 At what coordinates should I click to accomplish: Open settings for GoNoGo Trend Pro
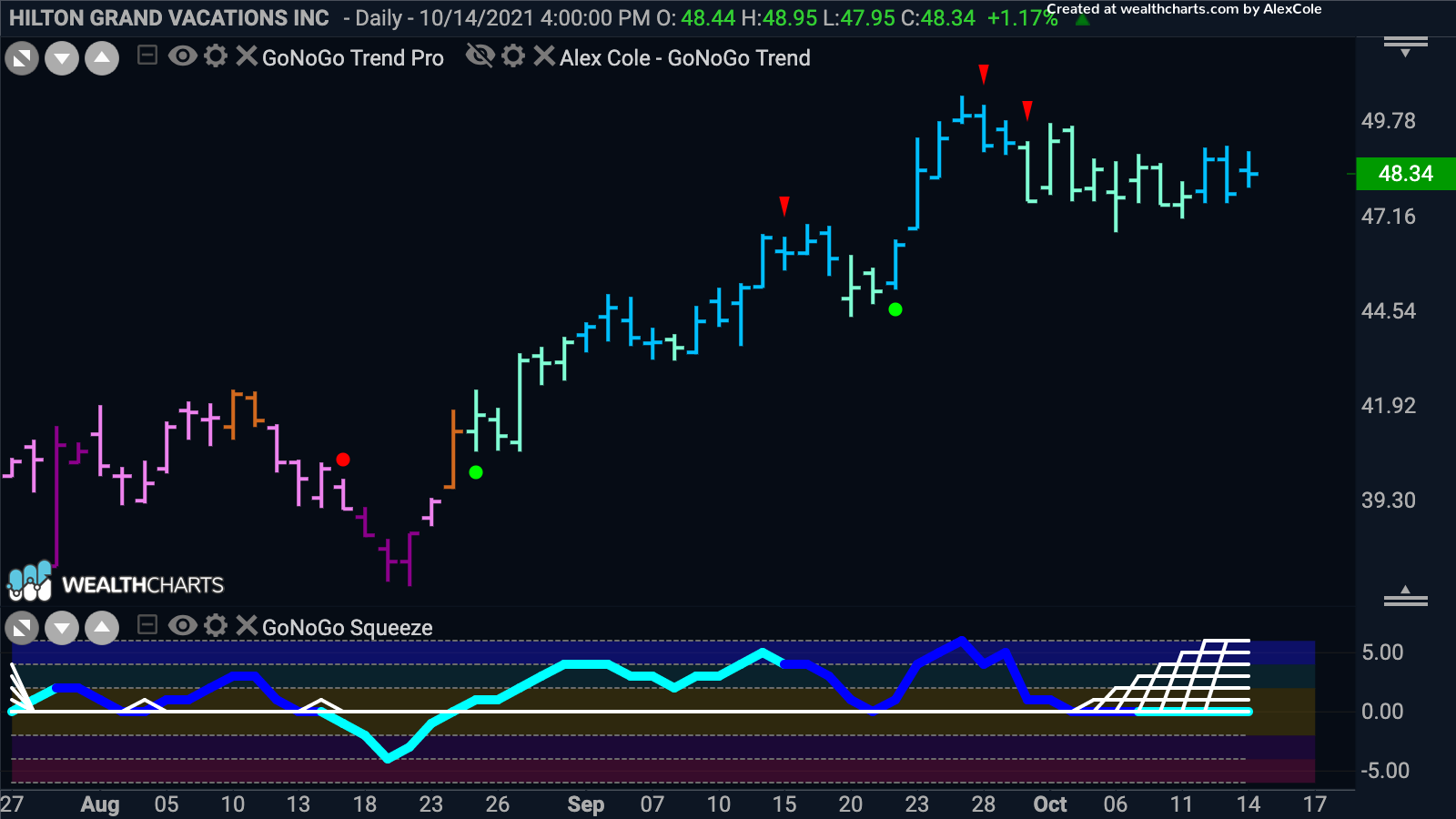pyautogui.click(x=216, y=56)
